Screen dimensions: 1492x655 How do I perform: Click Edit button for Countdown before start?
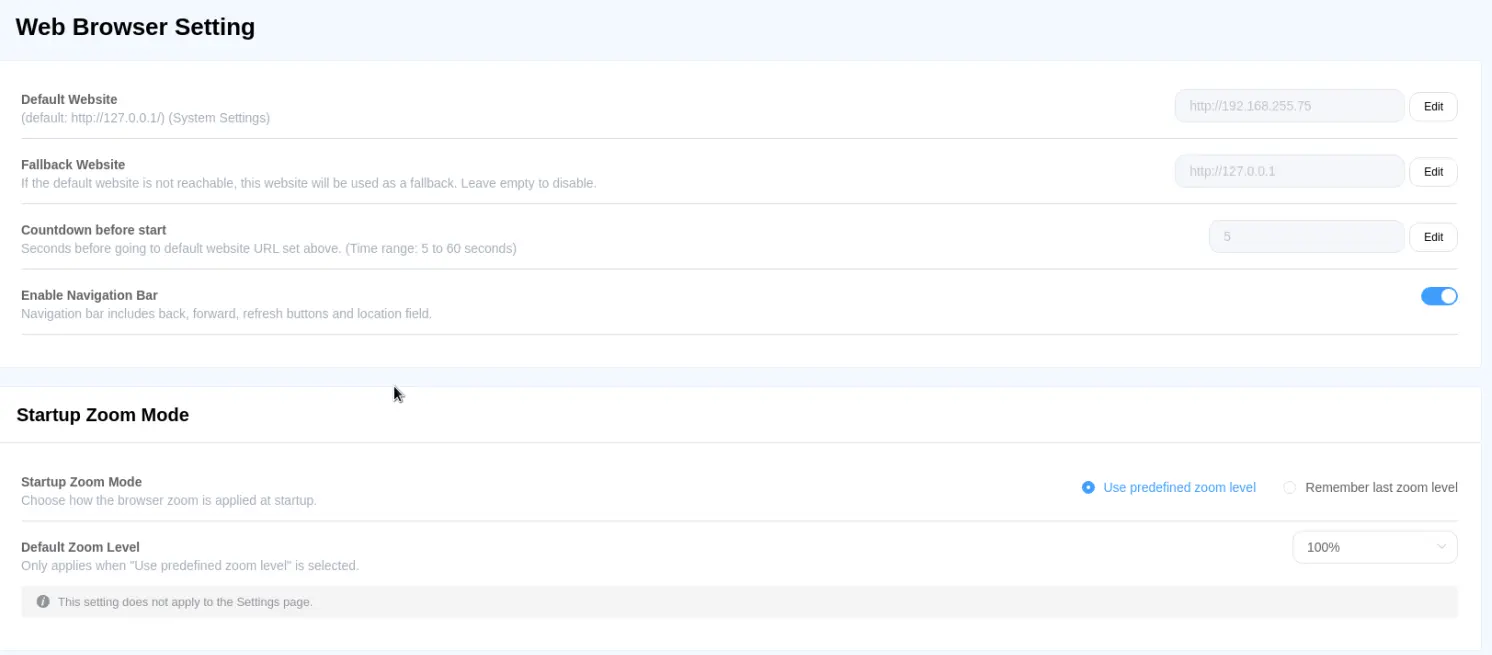(1433, 237)
